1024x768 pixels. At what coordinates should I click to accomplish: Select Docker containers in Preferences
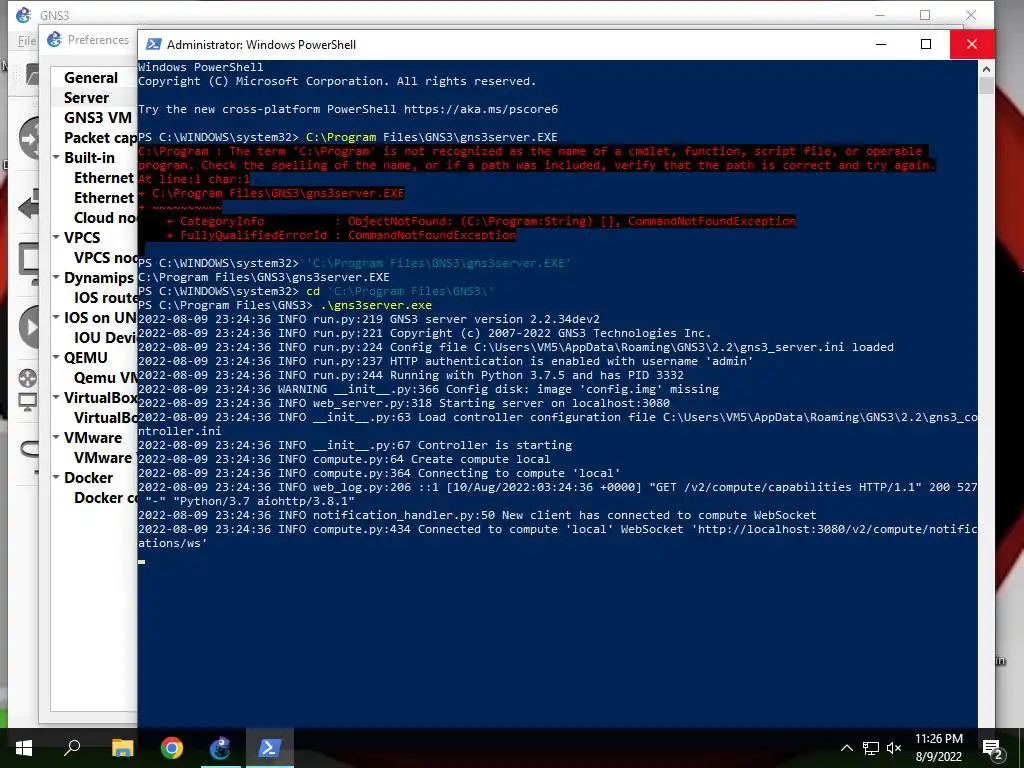pos(106,498)
